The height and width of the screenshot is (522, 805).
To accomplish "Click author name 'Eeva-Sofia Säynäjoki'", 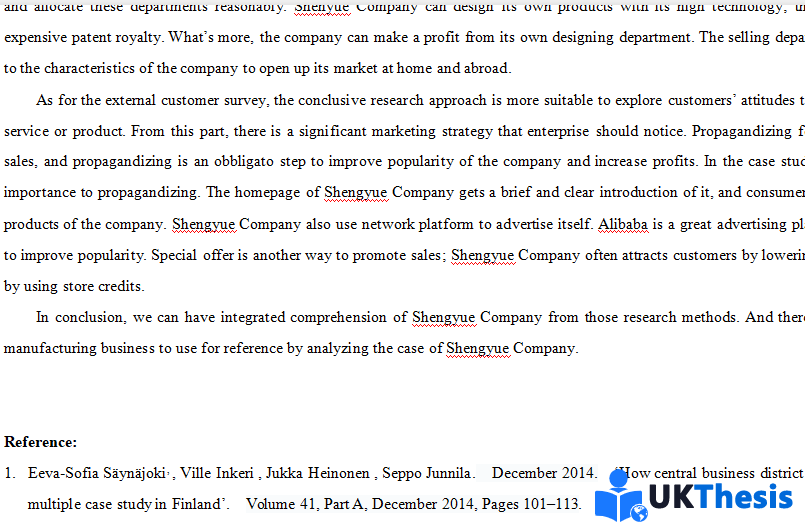I will click(96, 473).
